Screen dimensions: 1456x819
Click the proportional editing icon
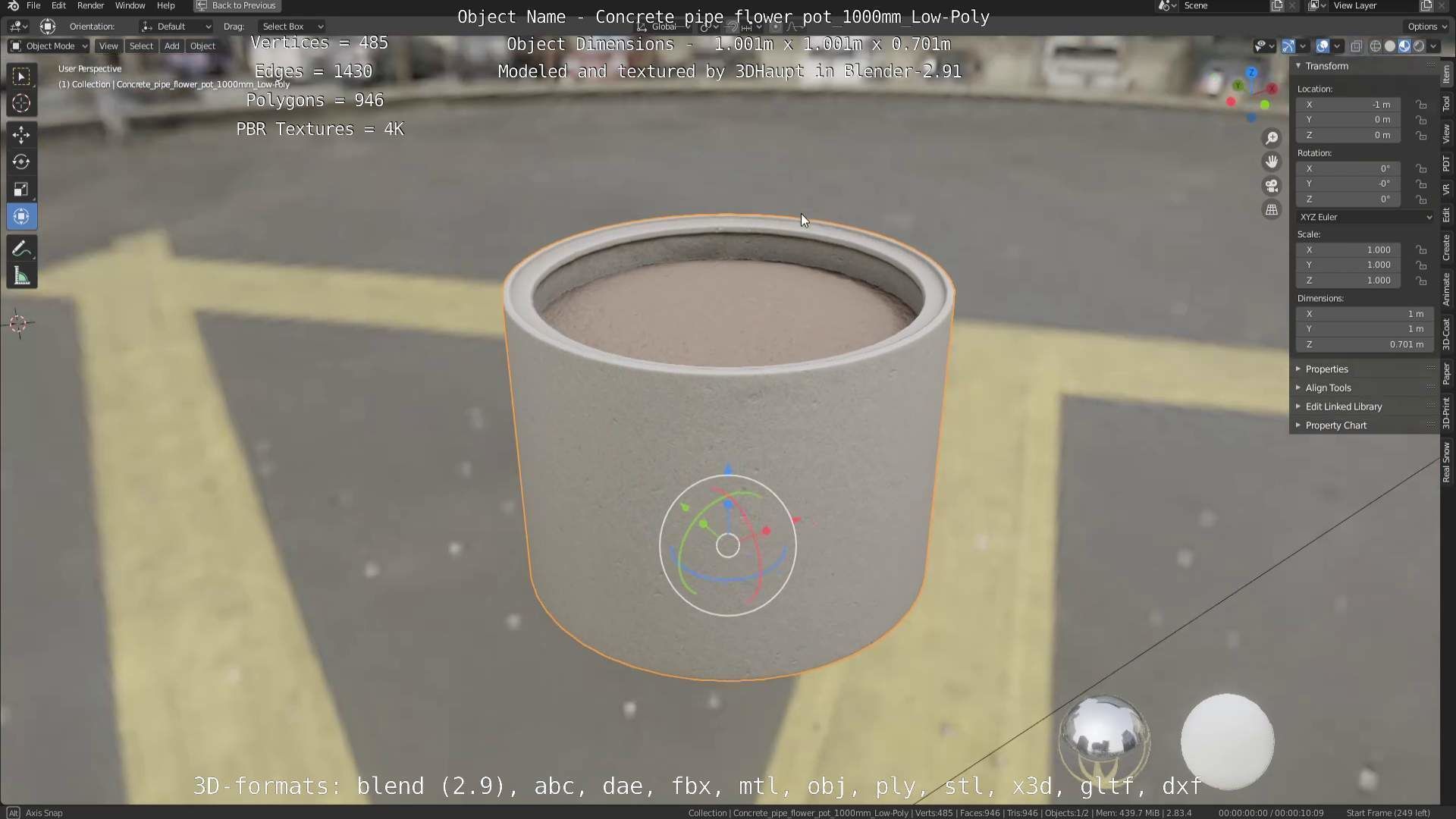click(x=774, y=27)
